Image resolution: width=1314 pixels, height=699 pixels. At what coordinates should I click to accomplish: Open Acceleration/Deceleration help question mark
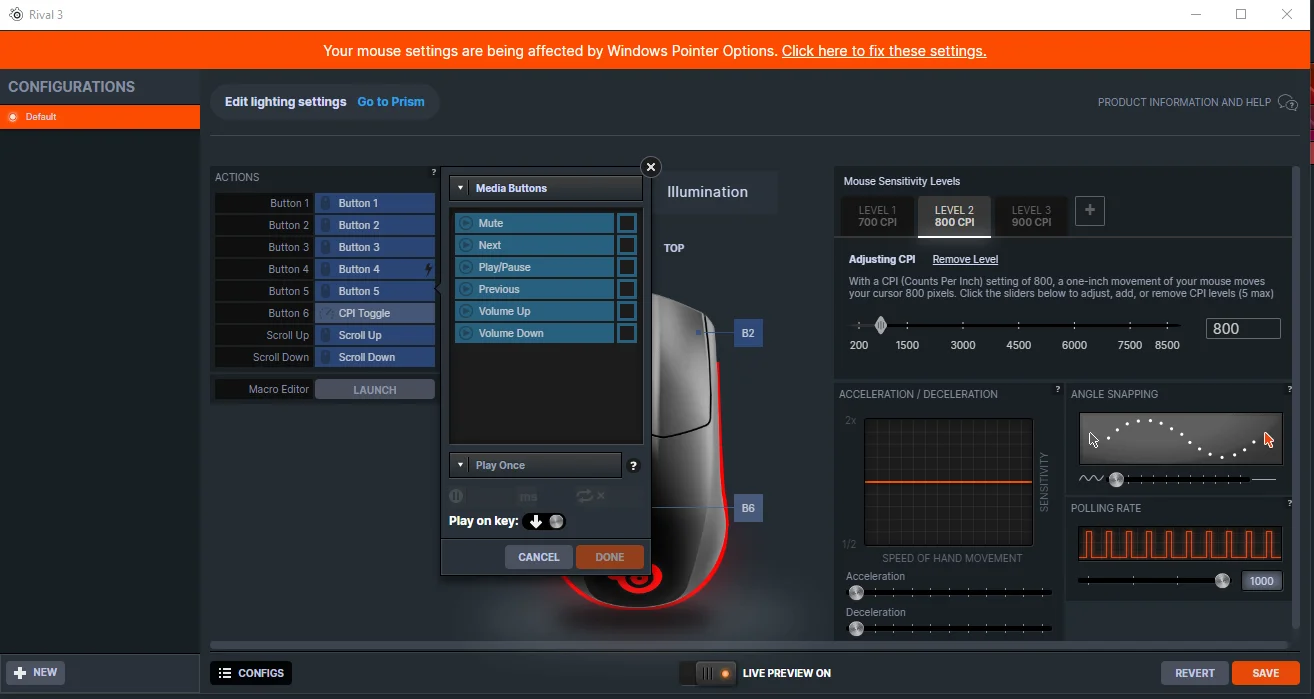(1058, 390)
